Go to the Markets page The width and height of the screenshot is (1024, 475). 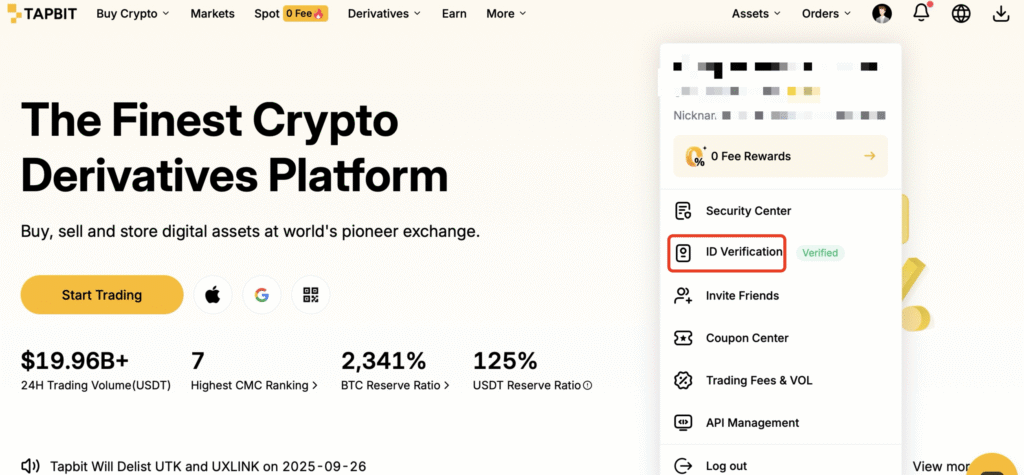(x=212, y=14)
